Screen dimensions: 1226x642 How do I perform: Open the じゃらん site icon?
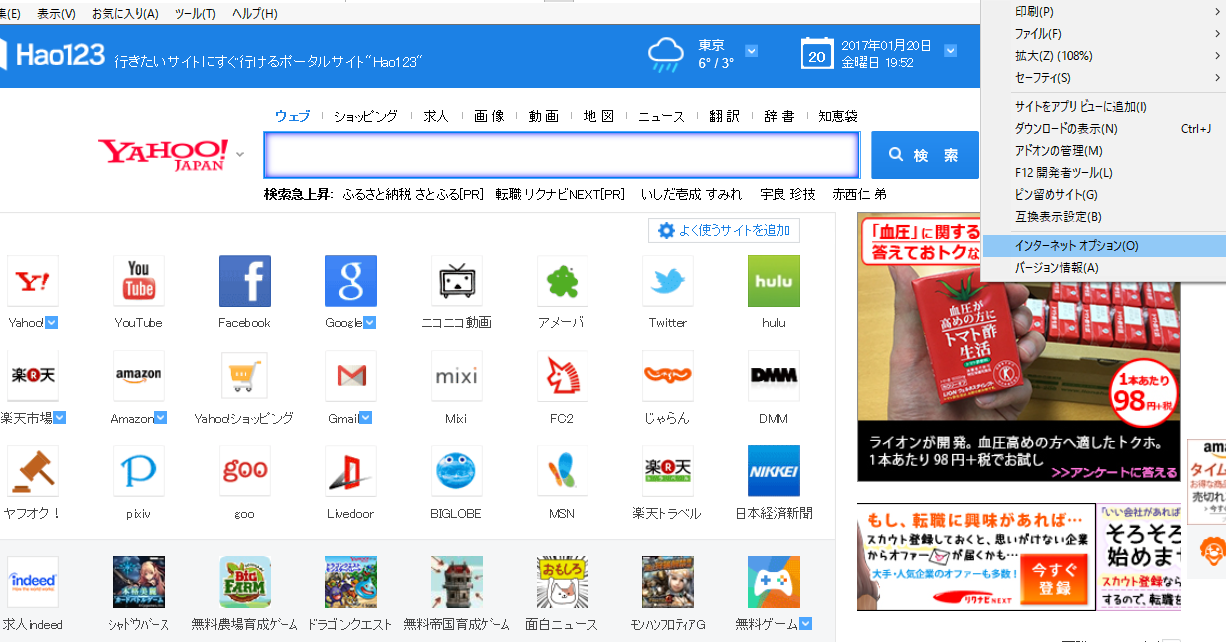click(668, 376)
